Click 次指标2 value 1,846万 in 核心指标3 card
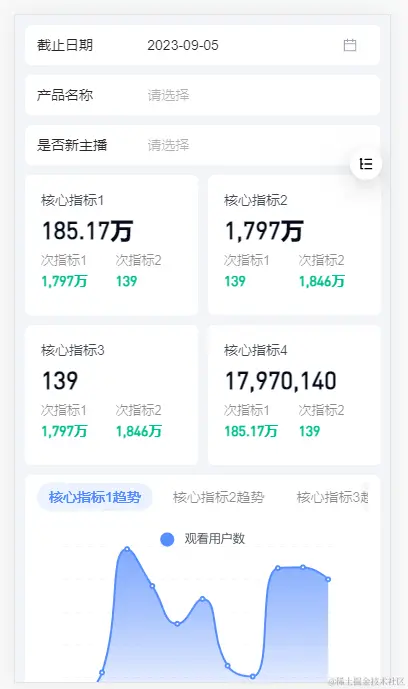Viewport: 408px width, 689px height. [x=139, y=431]
